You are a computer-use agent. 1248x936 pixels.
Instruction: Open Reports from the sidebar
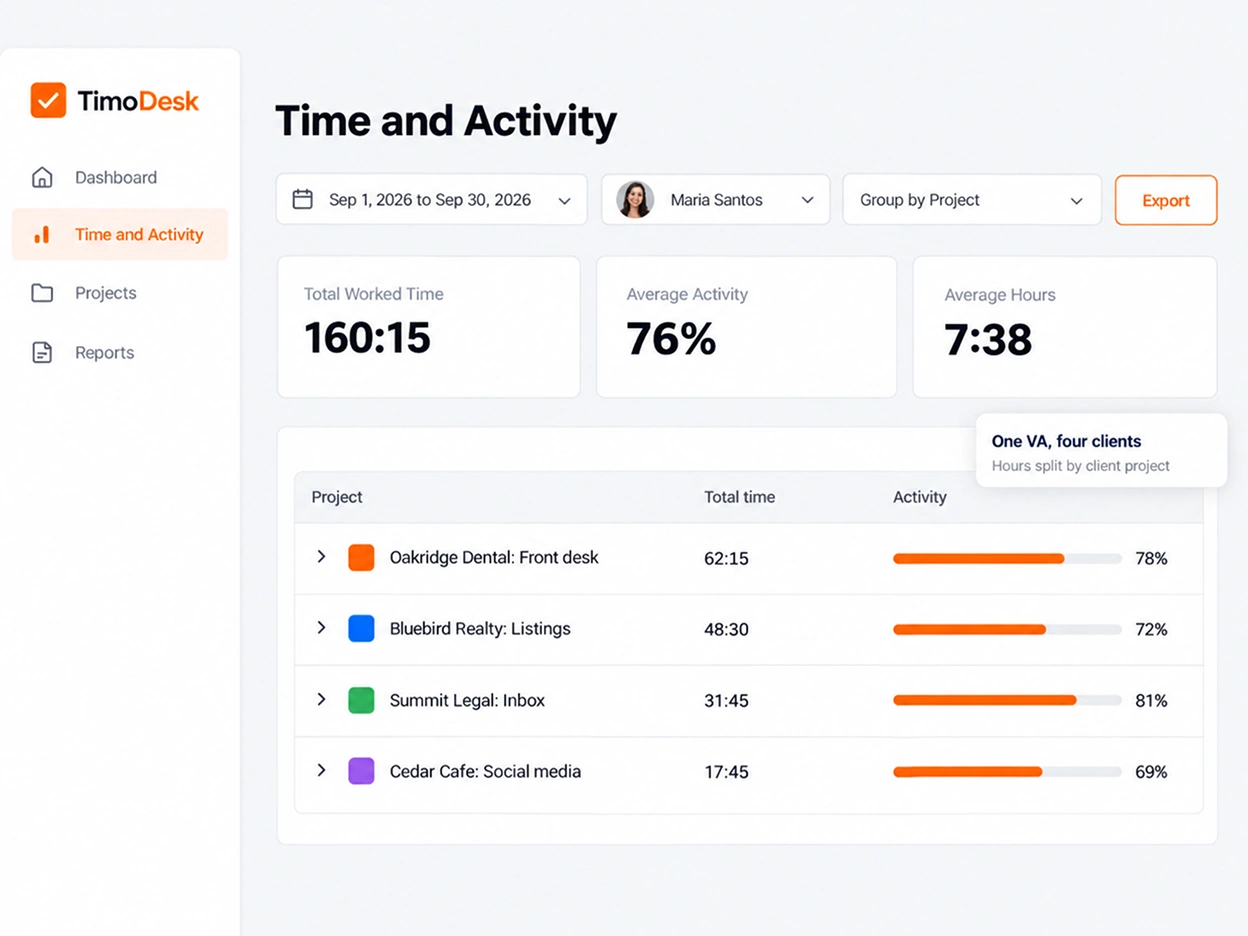(120, 352)
